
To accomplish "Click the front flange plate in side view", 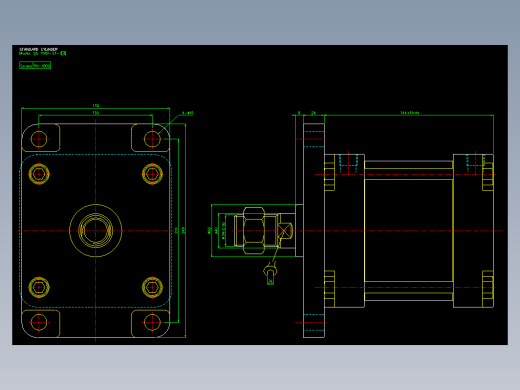I will coord(314,231).
